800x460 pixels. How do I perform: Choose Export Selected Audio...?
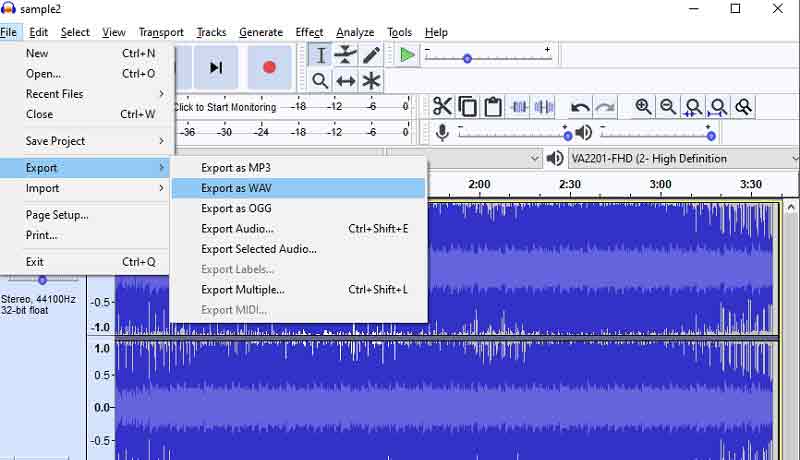[298, 249]
